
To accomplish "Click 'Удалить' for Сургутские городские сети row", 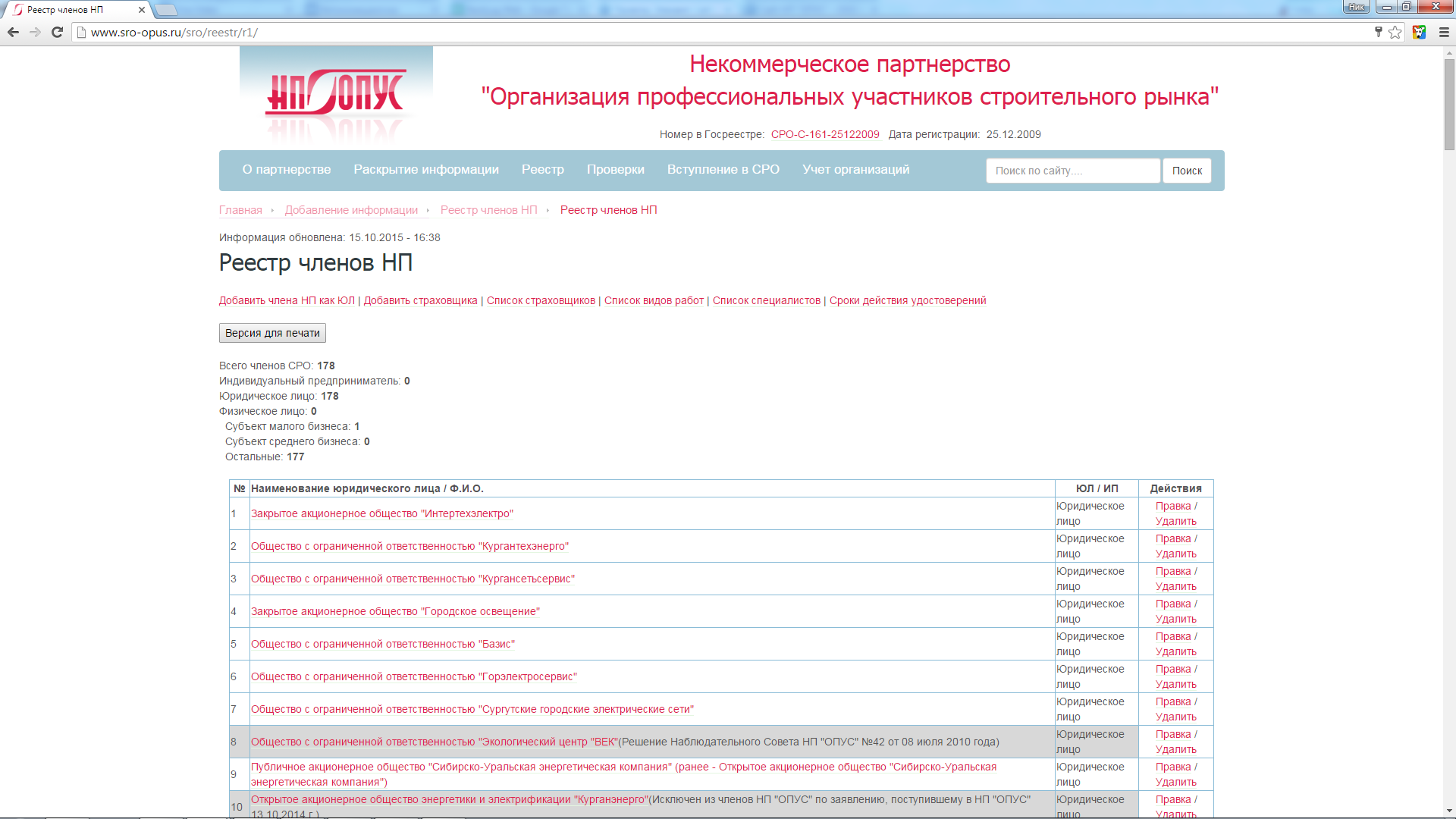I will (x=1176, y=717).
